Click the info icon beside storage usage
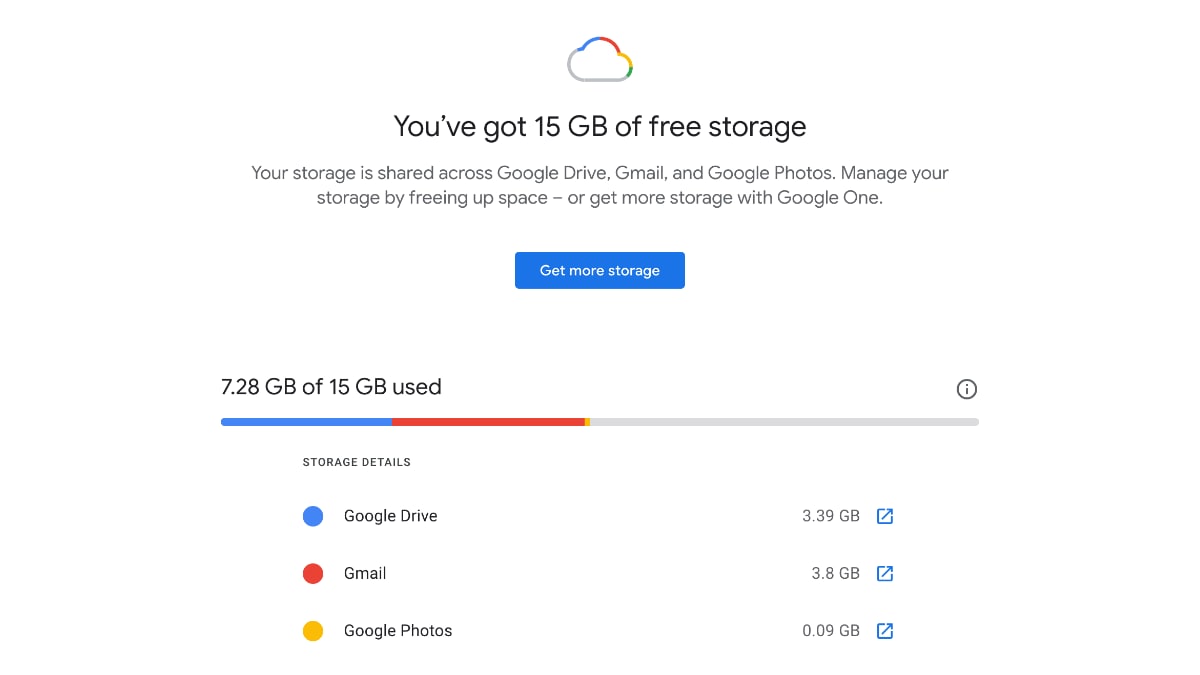This screenshot has width=1200, height=675. pyautogui.click(x=966, y=389)
